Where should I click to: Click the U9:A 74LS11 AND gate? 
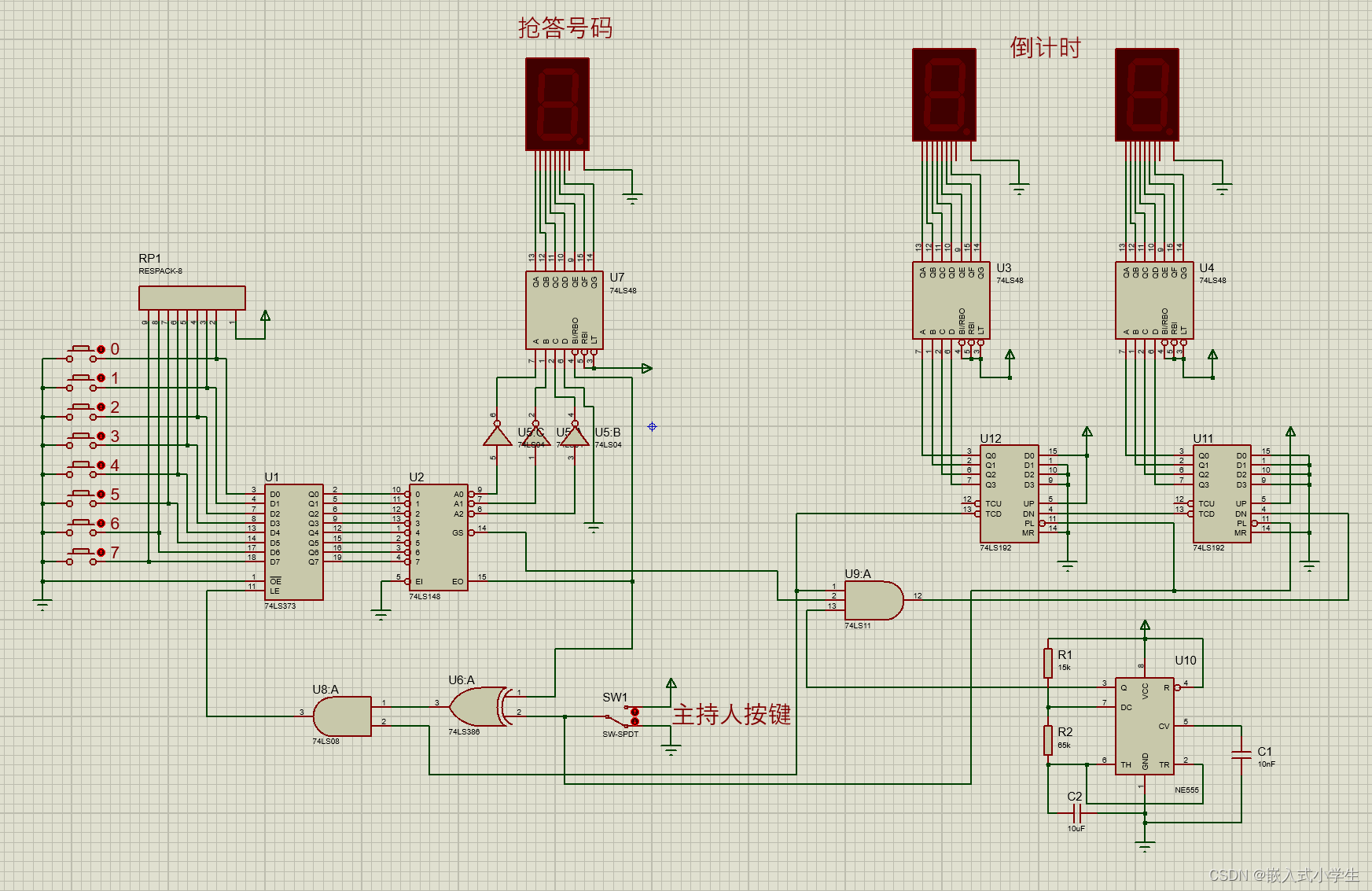pyautogui.click(x=874, y=601)
